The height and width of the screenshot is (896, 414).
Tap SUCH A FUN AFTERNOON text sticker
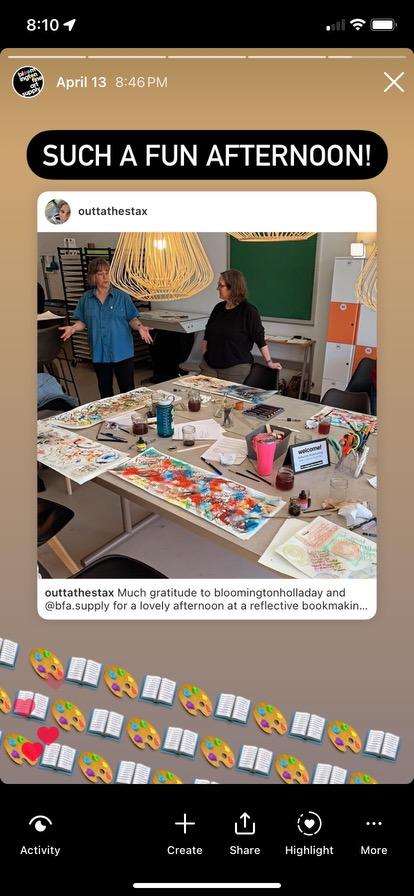click(x=207, y=155)
